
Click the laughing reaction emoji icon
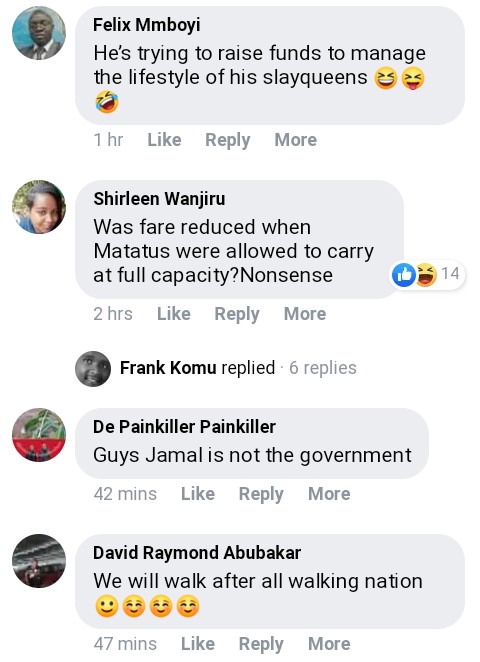tap(426, 274)
